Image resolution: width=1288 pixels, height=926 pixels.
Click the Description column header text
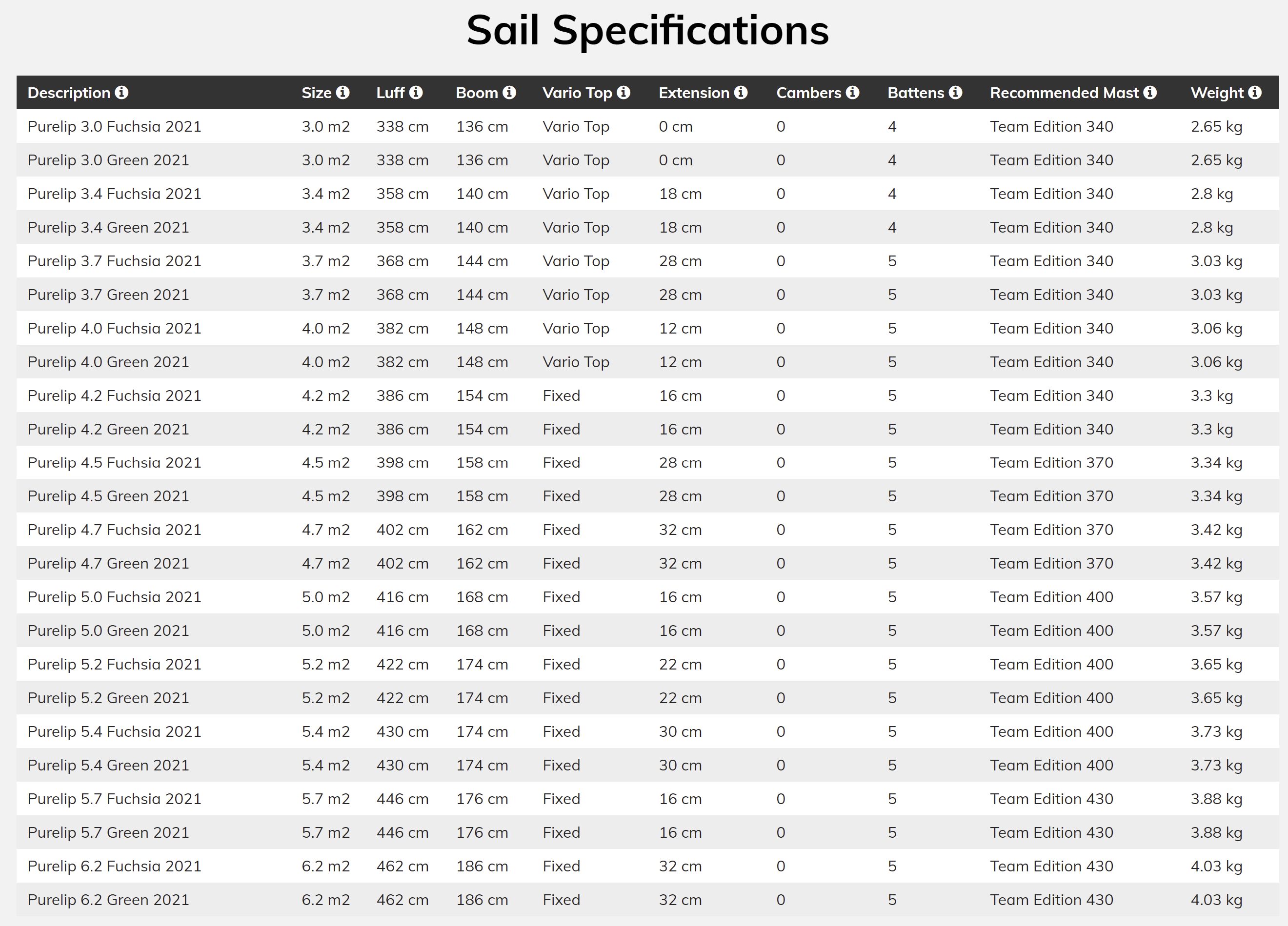tap(69, 93)
